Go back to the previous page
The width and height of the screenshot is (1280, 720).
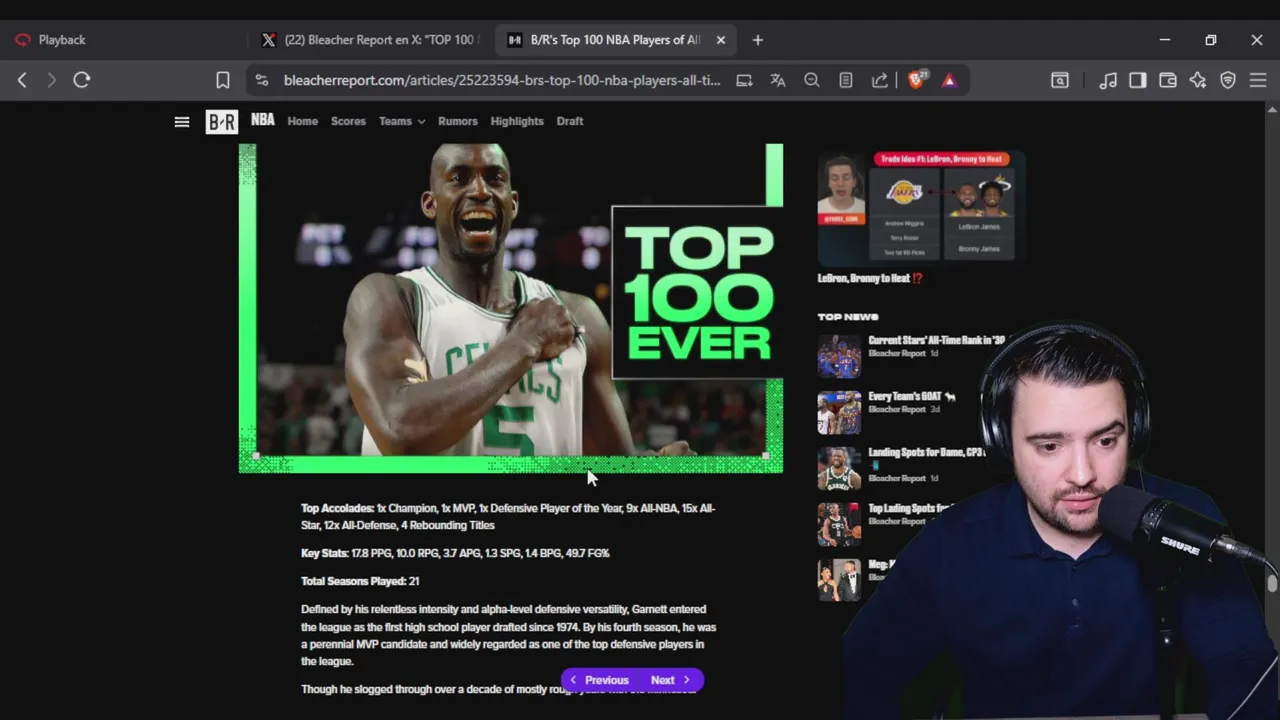click(22, 80)
